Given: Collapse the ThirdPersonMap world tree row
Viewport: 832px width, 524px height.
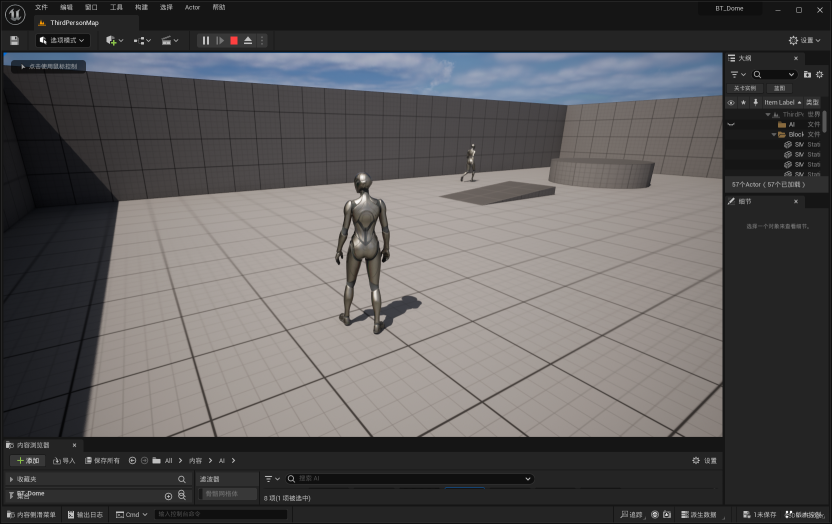Looking at the screenshot, I should click(768, 115).
